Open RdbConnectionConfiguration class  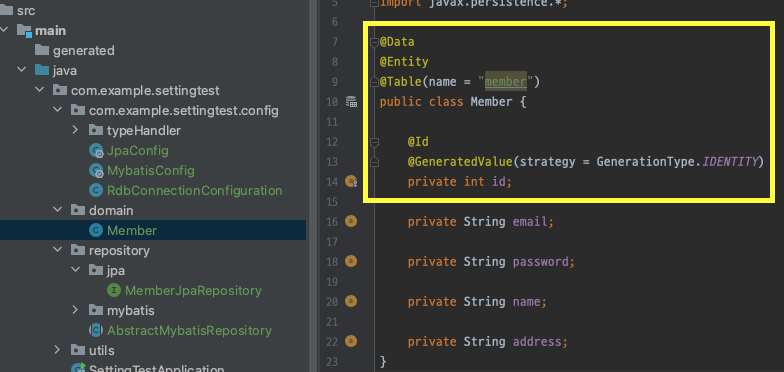click(194, 190)
